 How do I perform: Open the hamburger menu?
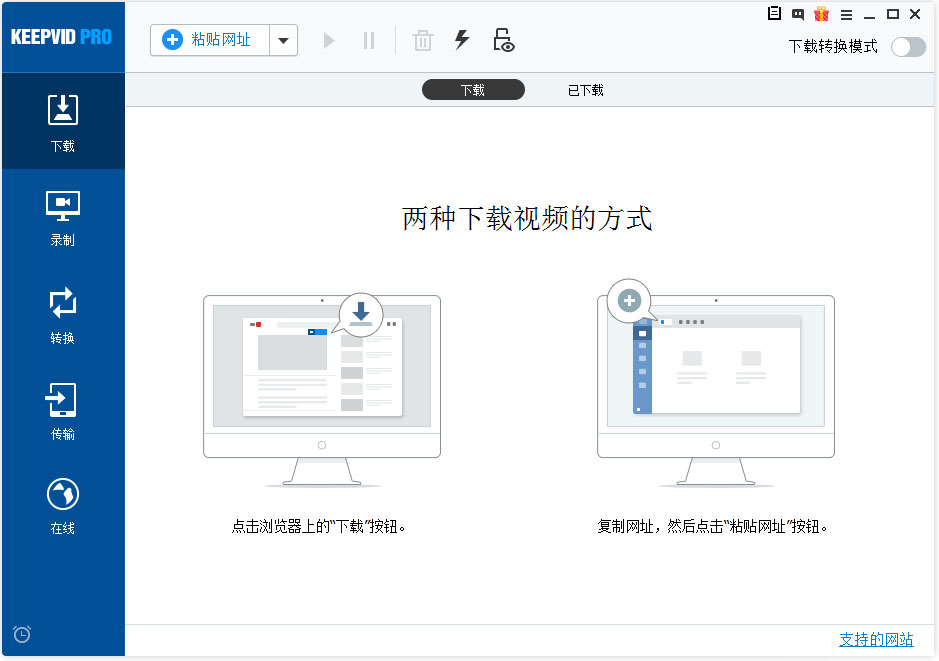(x=845, y=14)
